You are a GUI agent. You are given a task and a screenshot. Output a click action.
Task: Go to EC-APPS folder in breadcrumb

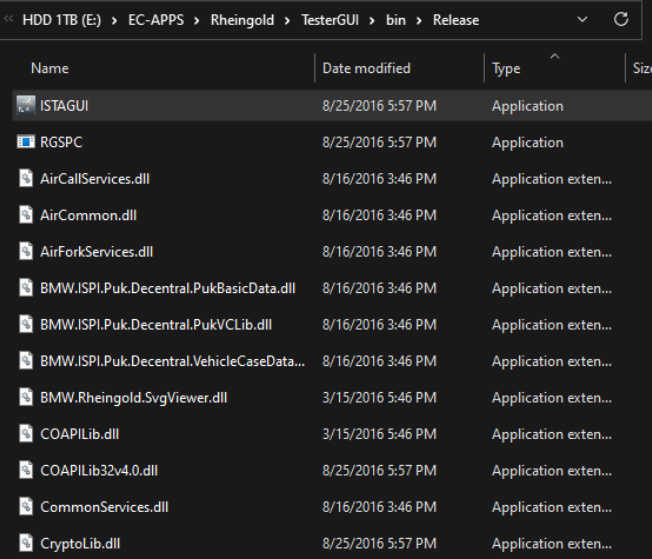coord(156,20)
